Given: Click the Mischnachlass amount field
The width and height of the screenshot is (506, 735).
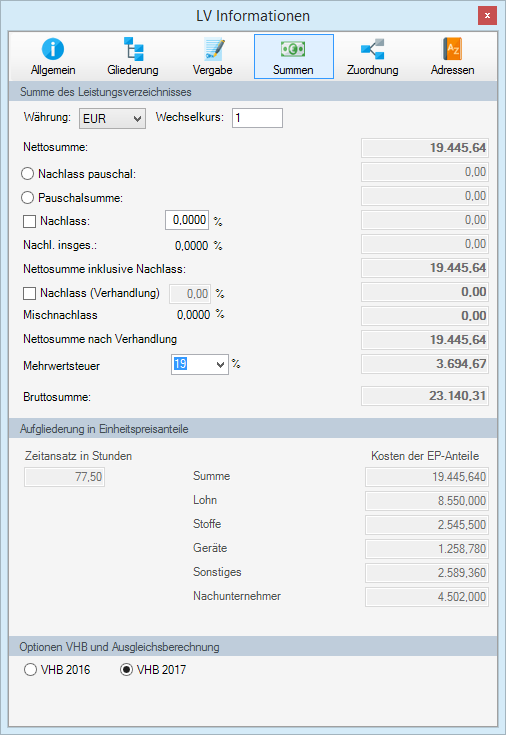Looking at the screenshot, I should click(x=425, y=316).
